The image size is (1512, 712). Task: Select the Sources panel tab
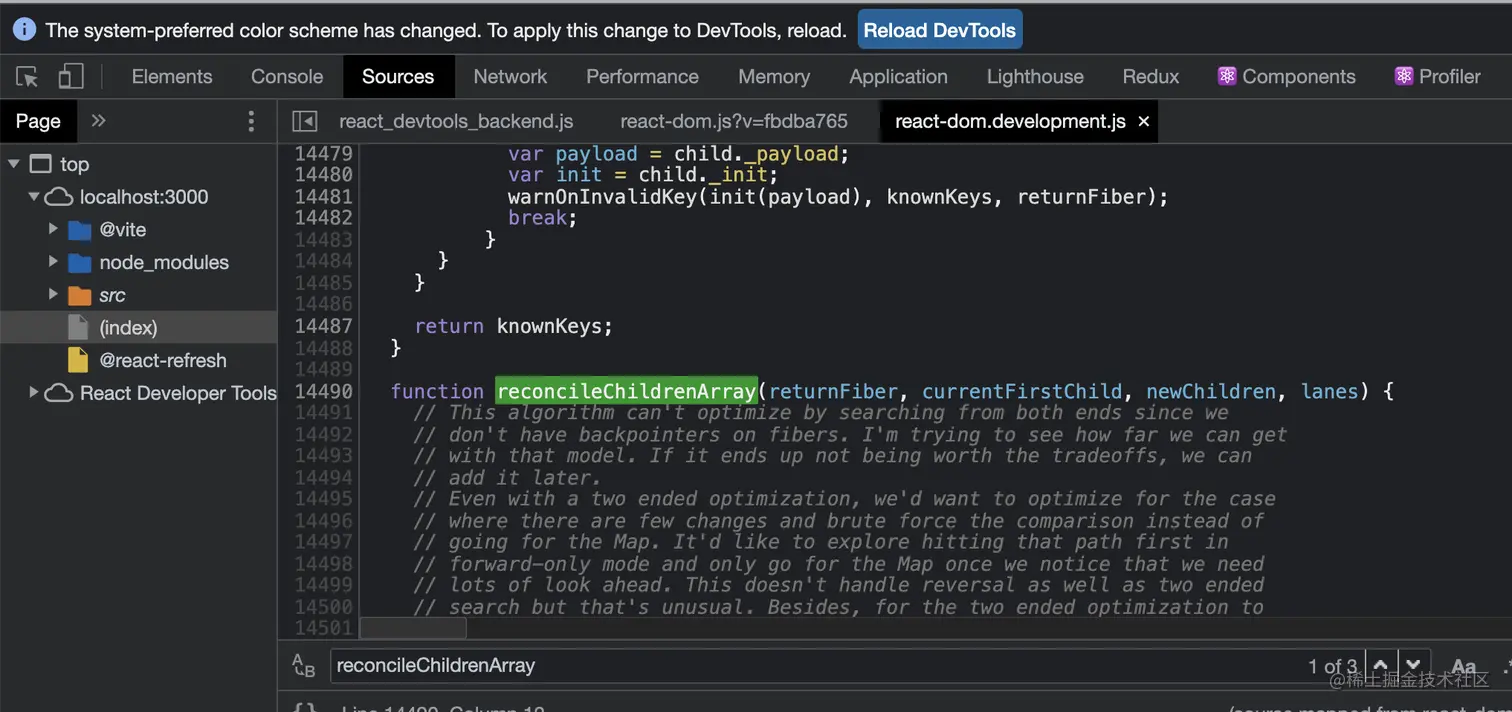click(x=398, y=76)
